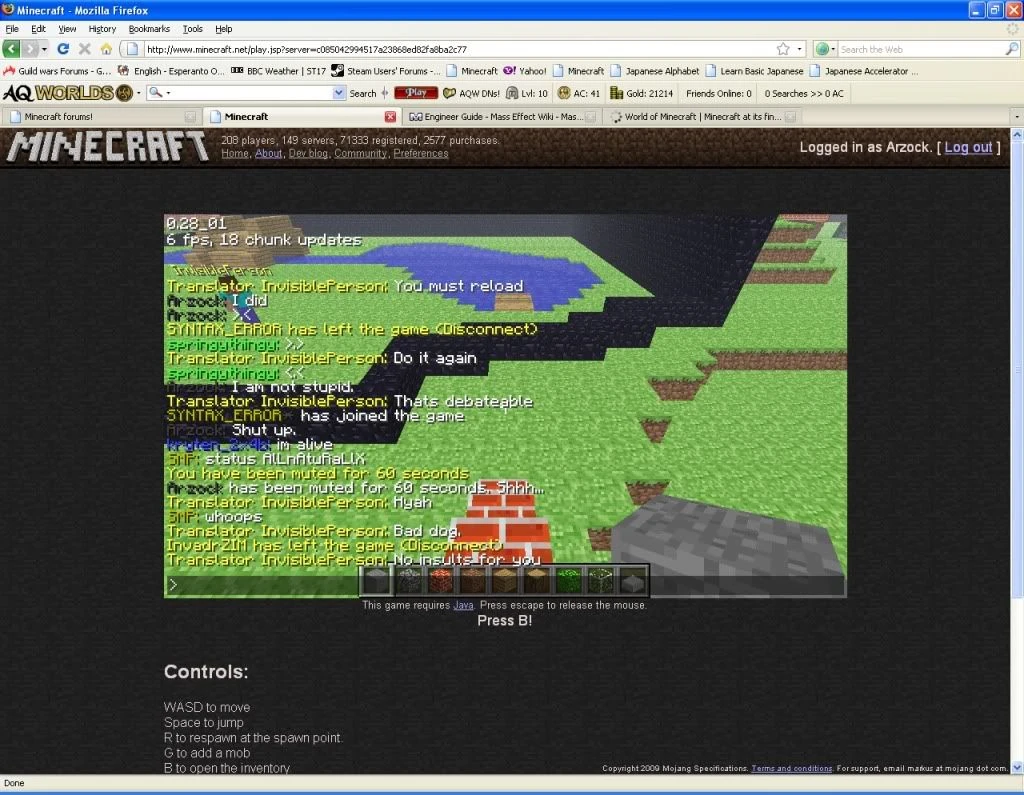Click the AQ Worlds toolbar logo

click(67, 93)
